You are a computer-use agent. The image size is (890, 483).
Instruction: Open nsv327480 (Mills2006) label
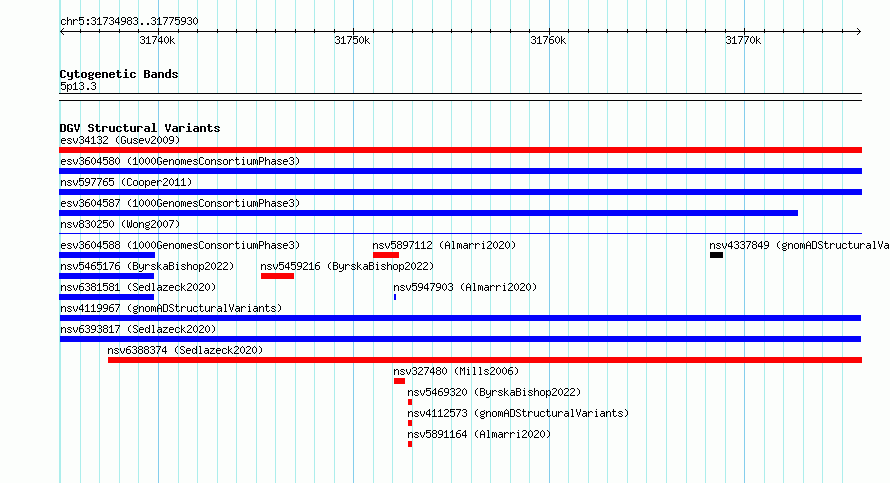[456, 371]
